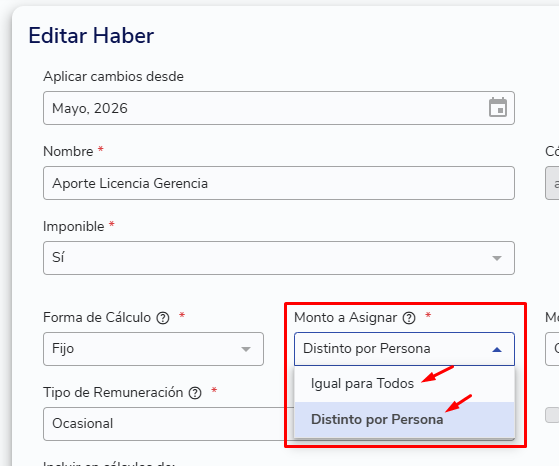559x466 pixels.
Task: Click the Nombre field Aporte Licencia Gerencia
Action: 279,183
